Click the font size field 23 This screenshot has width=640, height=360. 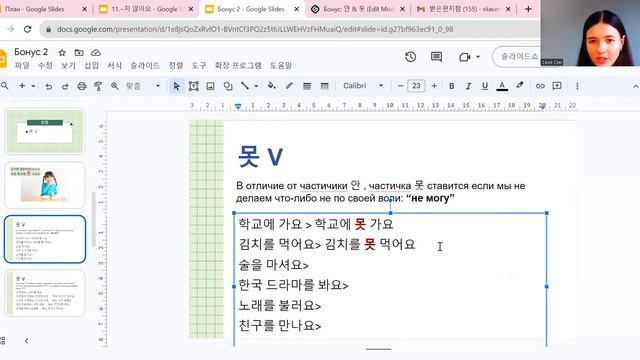click(x=416, y=86)
